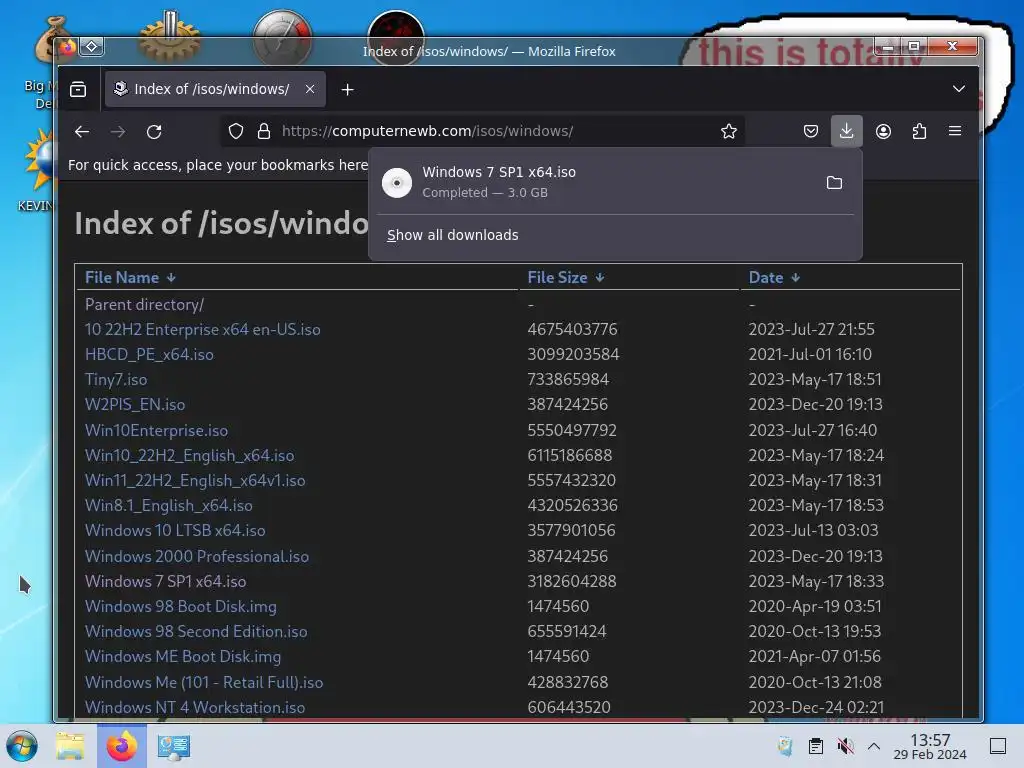Show downloaded file in containing folder
Image resolution: width=1024 pixels, height=768 pixels.
tap(834, 183)
